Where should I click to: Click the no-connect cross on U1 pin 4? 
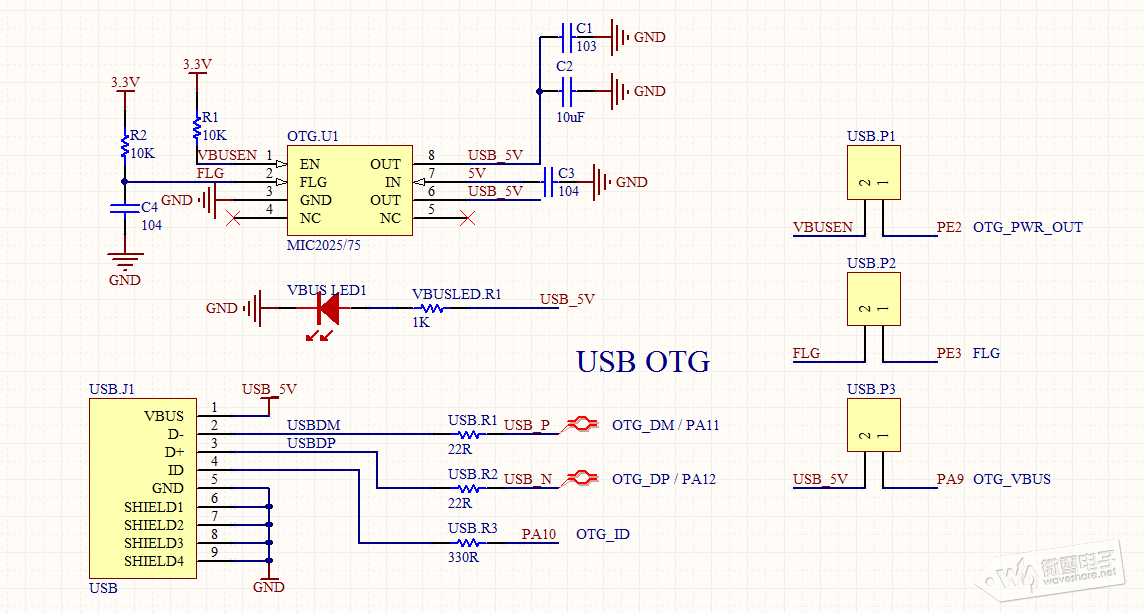tap(233, 217)
